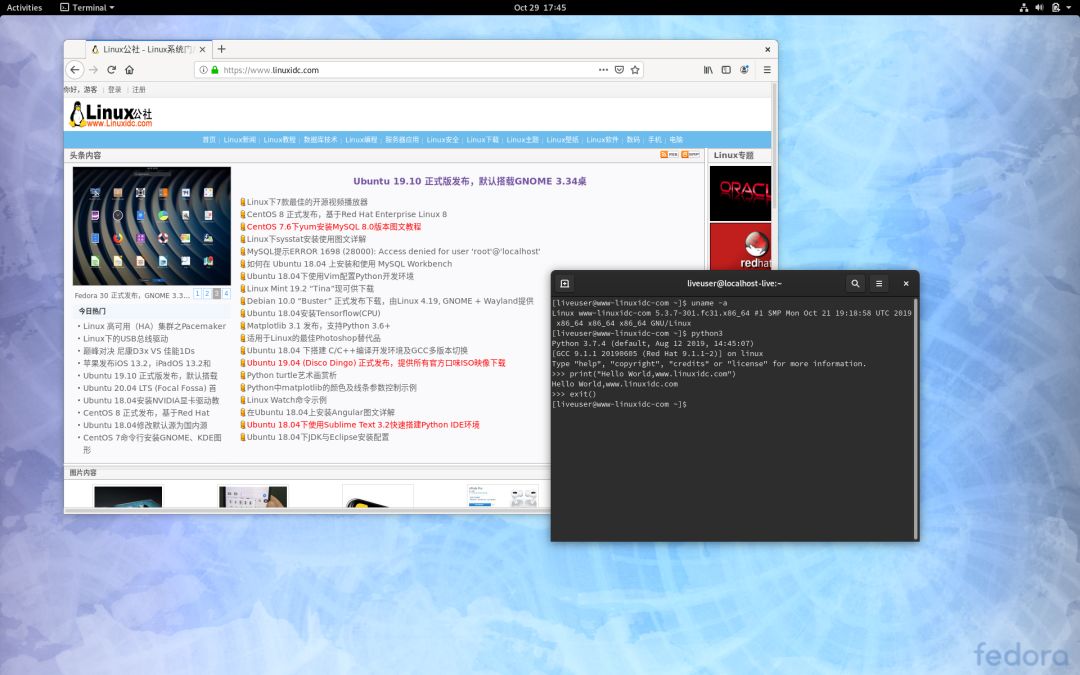Image resolution: width=1080 pixels, height=675 pixels.
Task: Save the page to Pocket
Action: coord(619,70)
